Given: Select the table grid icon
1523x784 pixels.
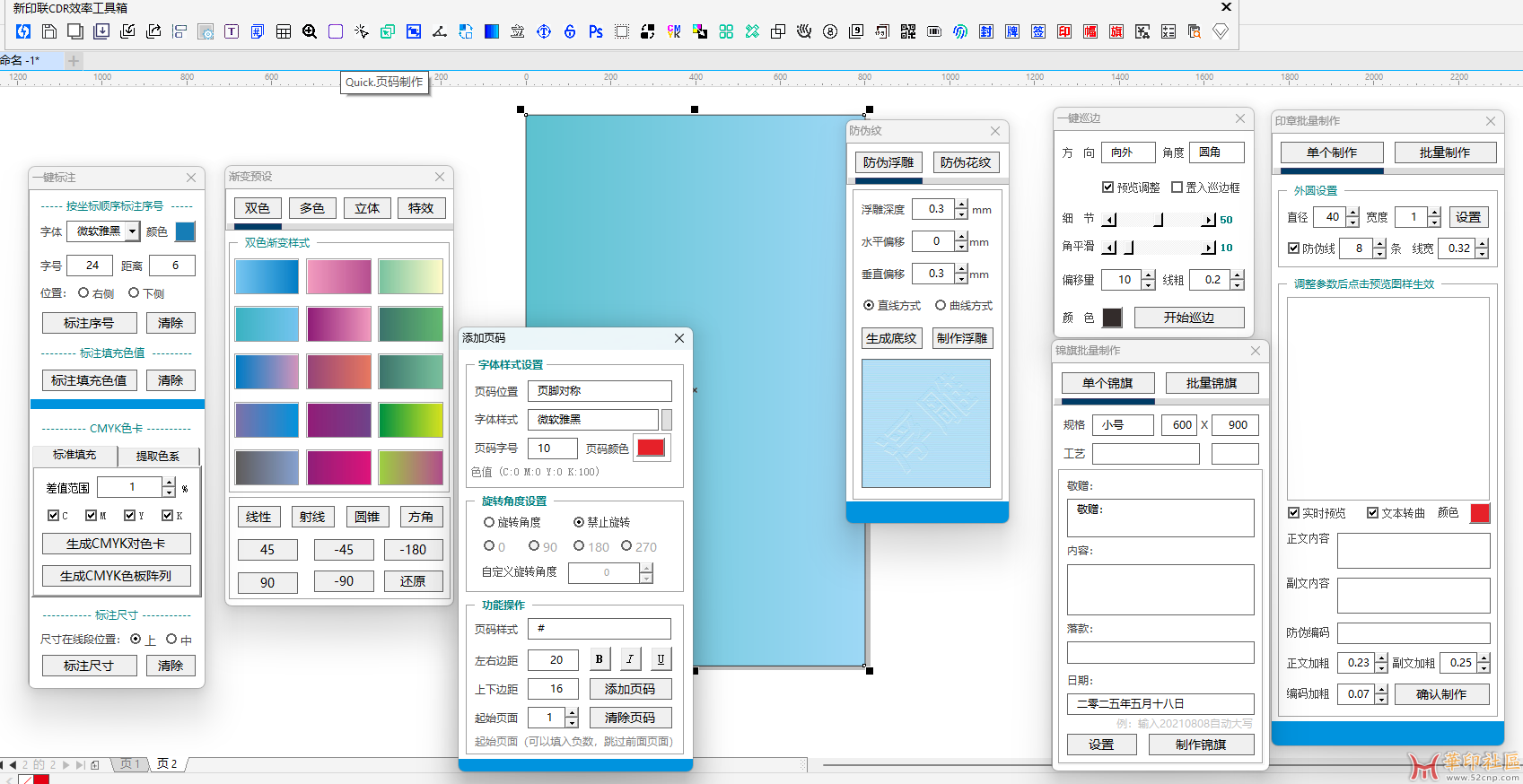Looking at the screenshot, I should (x=284, y=31).
